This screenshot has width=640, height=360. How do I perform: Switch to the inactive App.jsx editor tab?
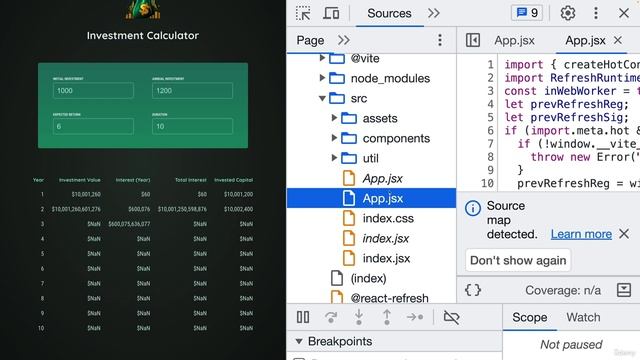point(514,40)
